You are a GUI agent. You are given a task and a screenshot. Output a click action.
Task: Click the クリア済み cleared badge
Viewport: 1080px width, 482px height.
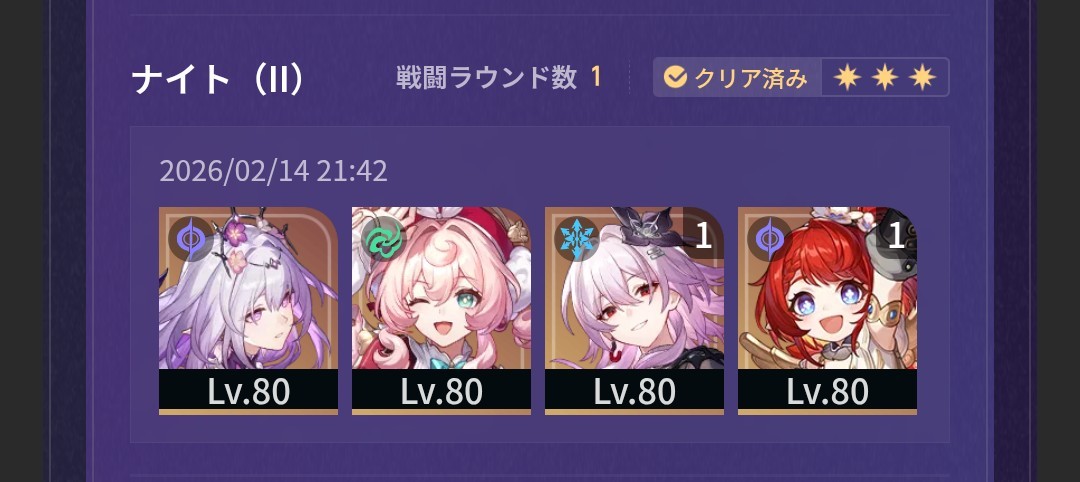pos(737,78)
